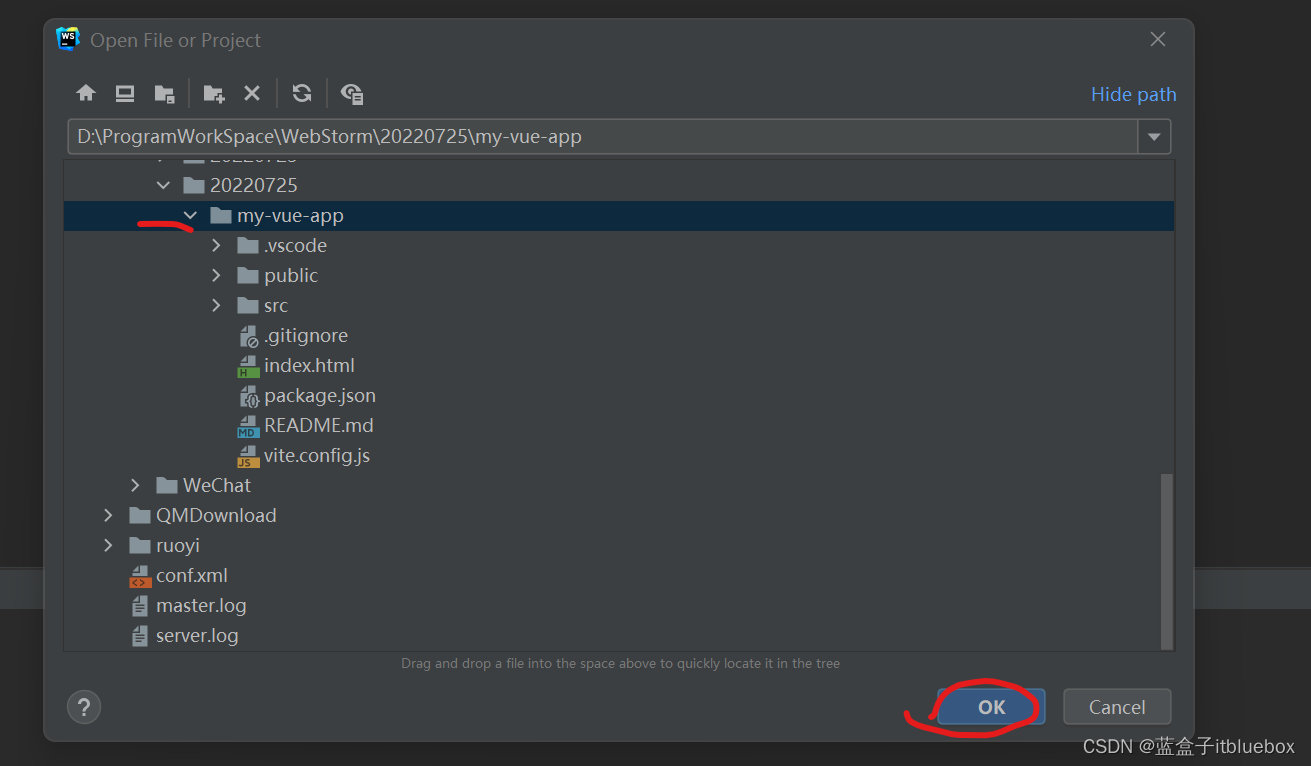
Task: Jump to the Desktop directory icon
Action: [125, 93]
